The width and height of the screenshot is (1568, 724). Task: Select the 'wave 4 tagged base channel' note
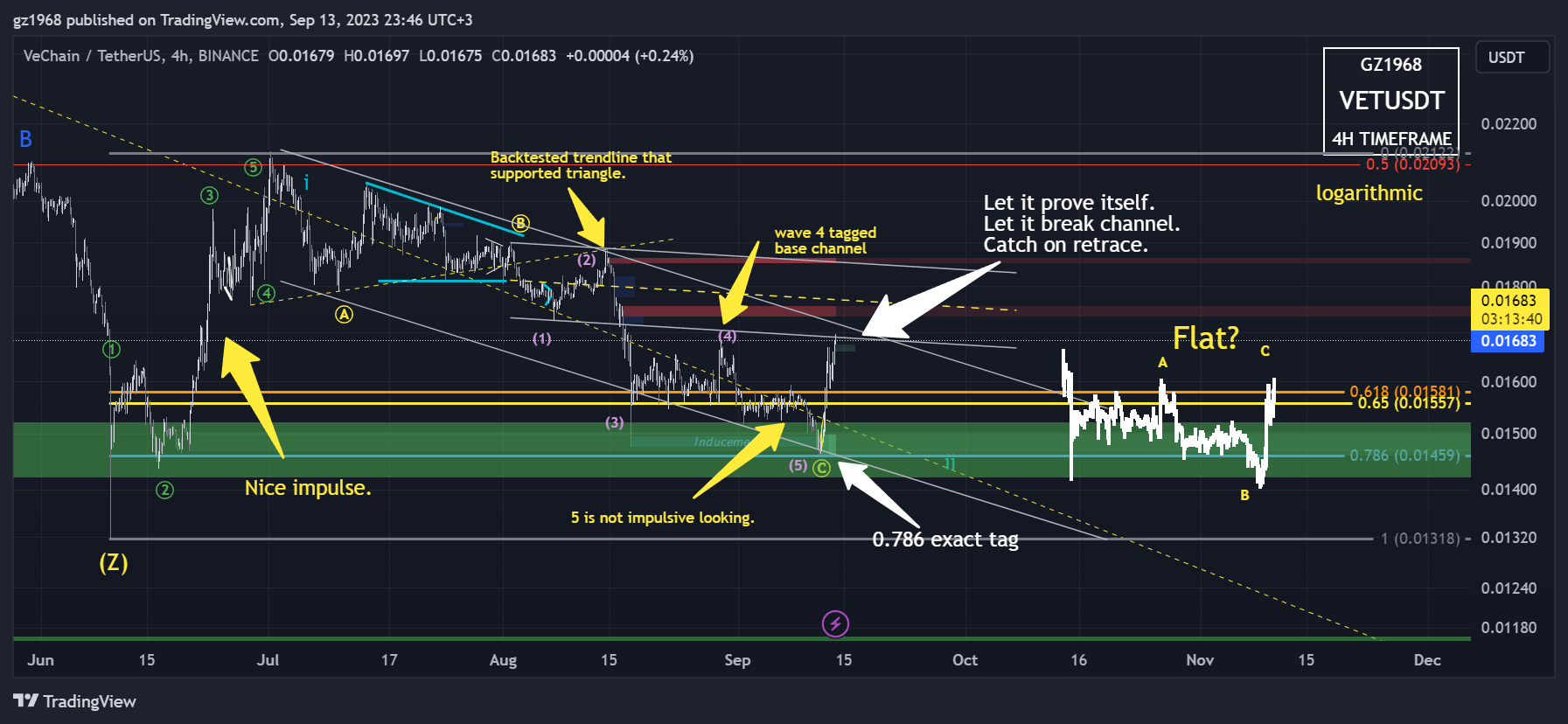coord(826,240)
